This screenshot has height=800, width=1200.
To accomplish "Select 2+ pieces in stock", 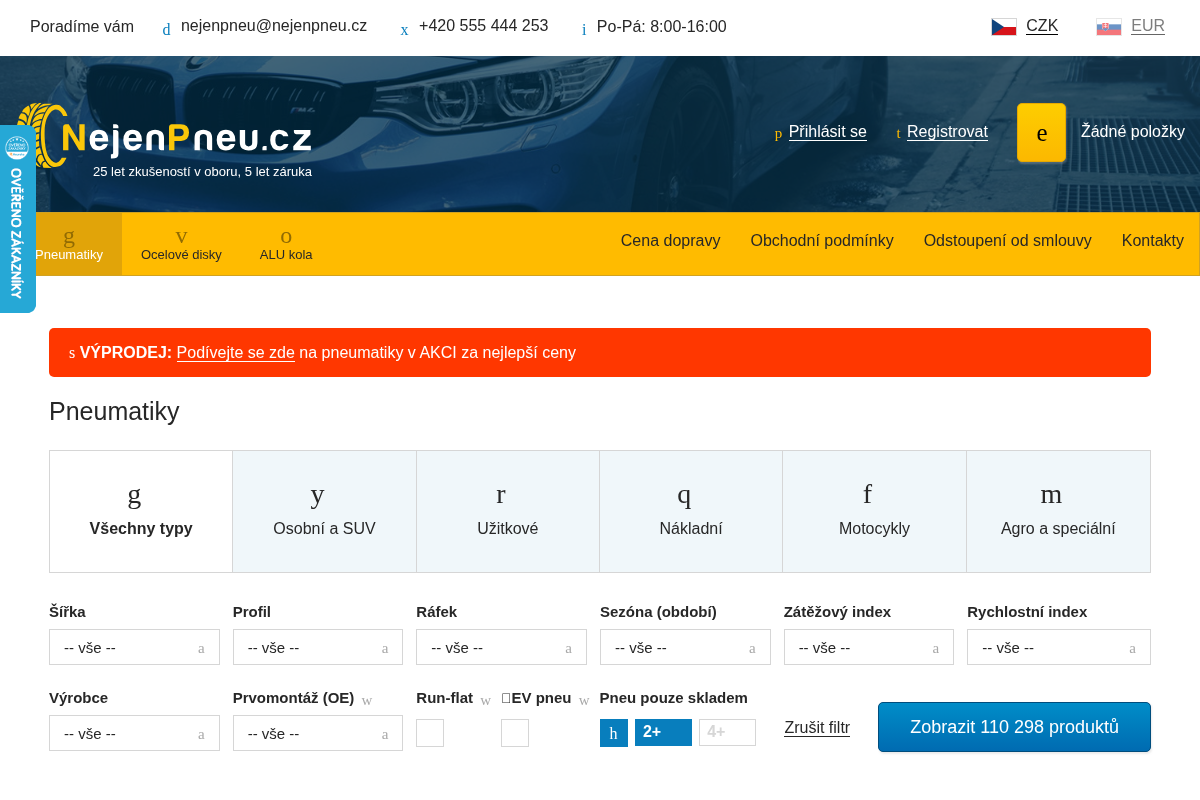I will point(663,732).
